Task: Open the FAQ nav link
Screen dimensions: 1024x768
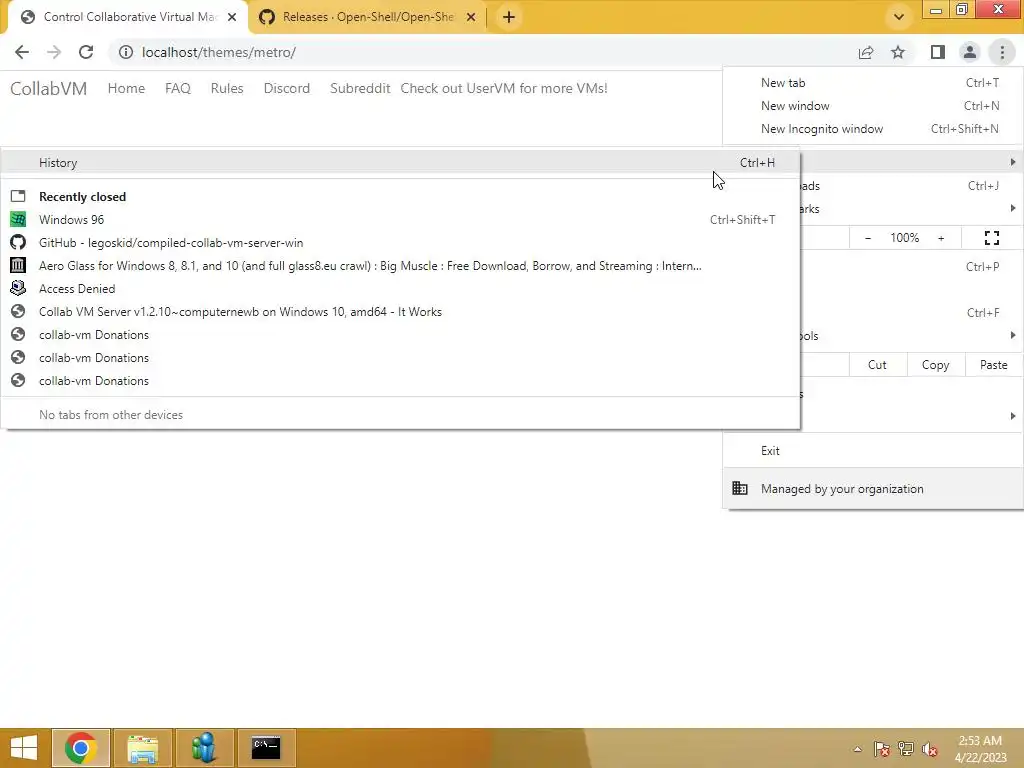Action: tap(178, 88)
